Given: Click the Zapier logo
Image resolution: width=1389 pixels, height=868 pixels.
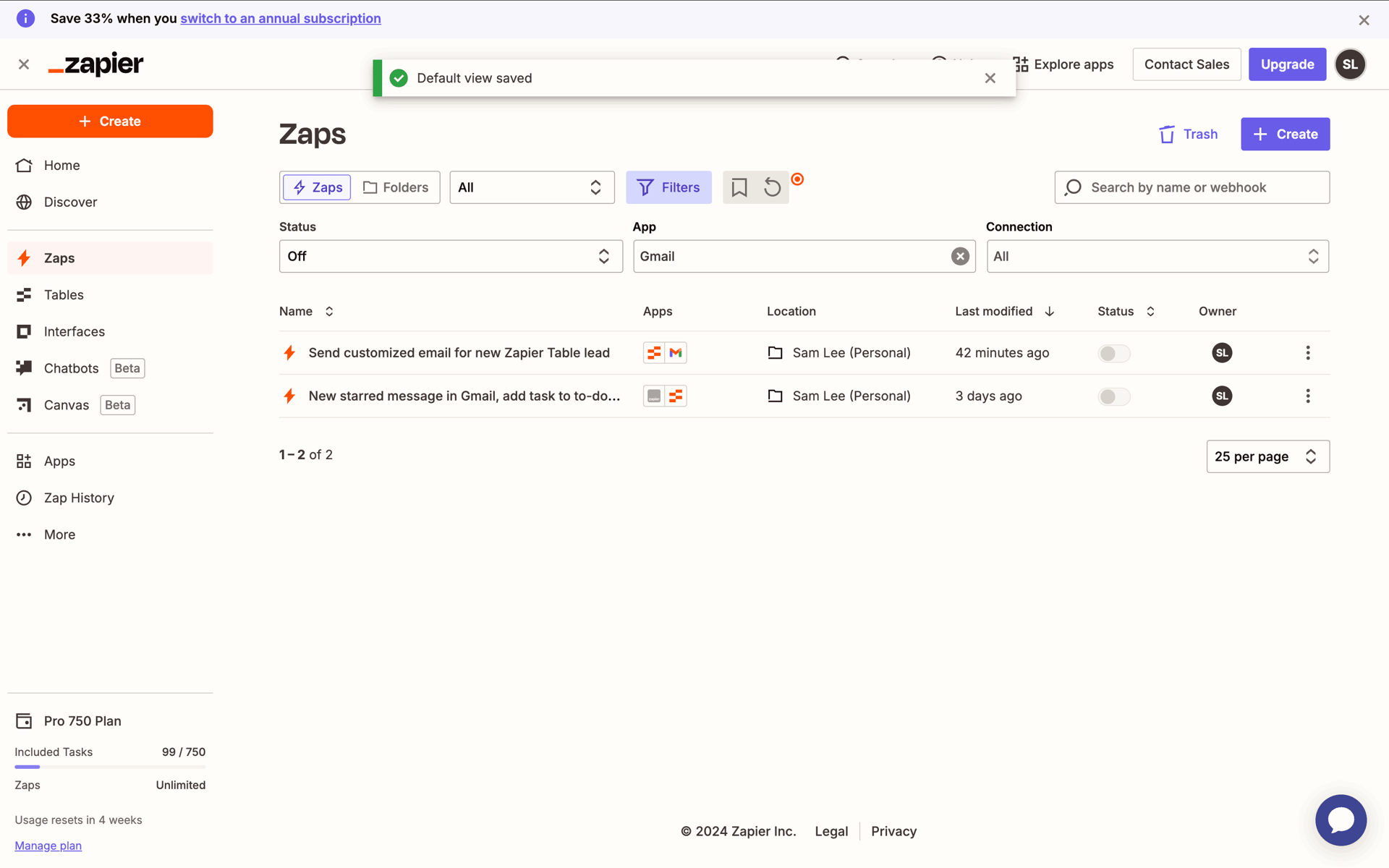Looking at the screenshot, I should click(96, 64).
